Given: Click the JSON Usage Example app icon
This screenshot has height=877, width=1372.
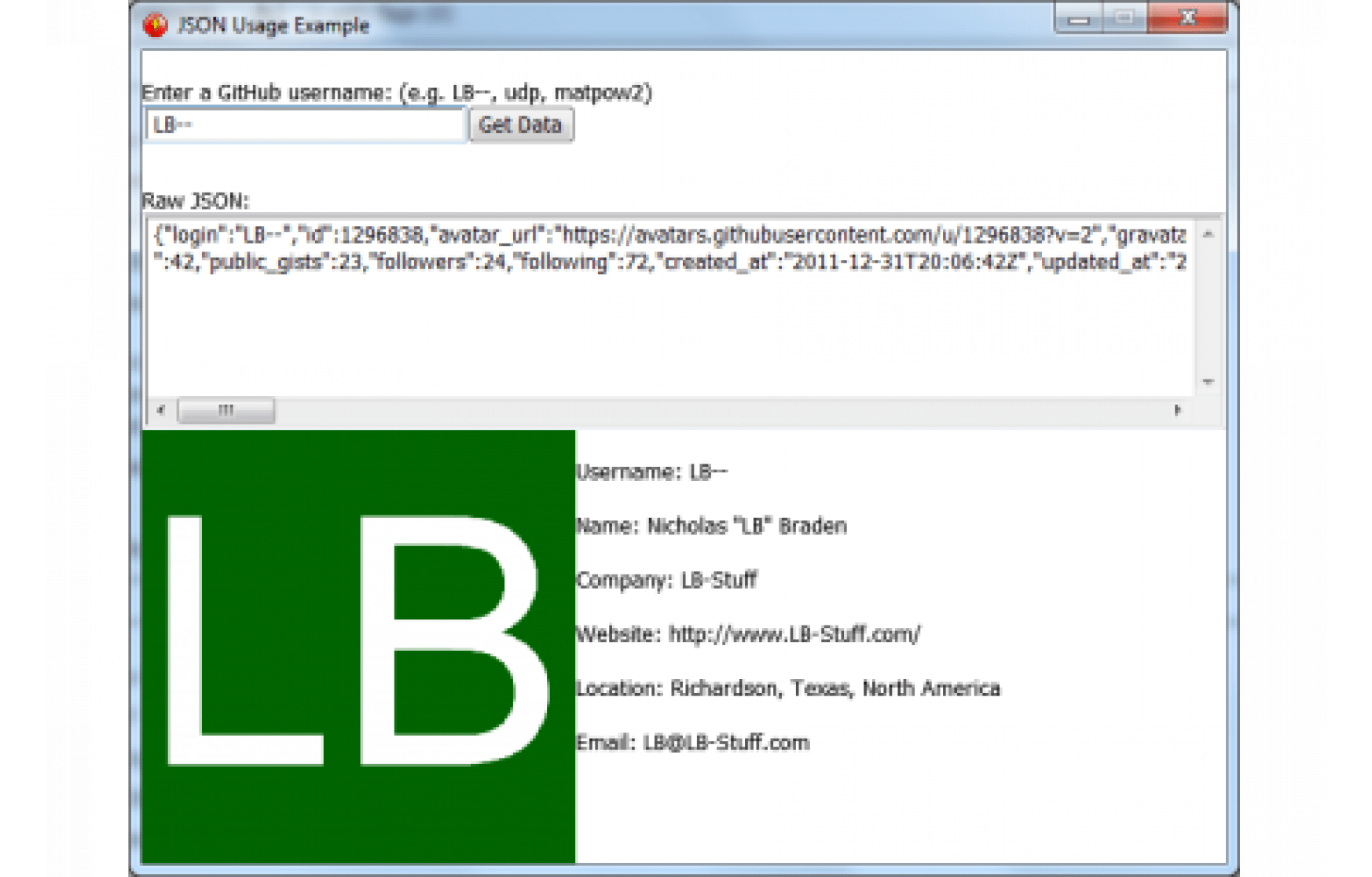Looking at the screenshot, I should (x=156, y=25).
